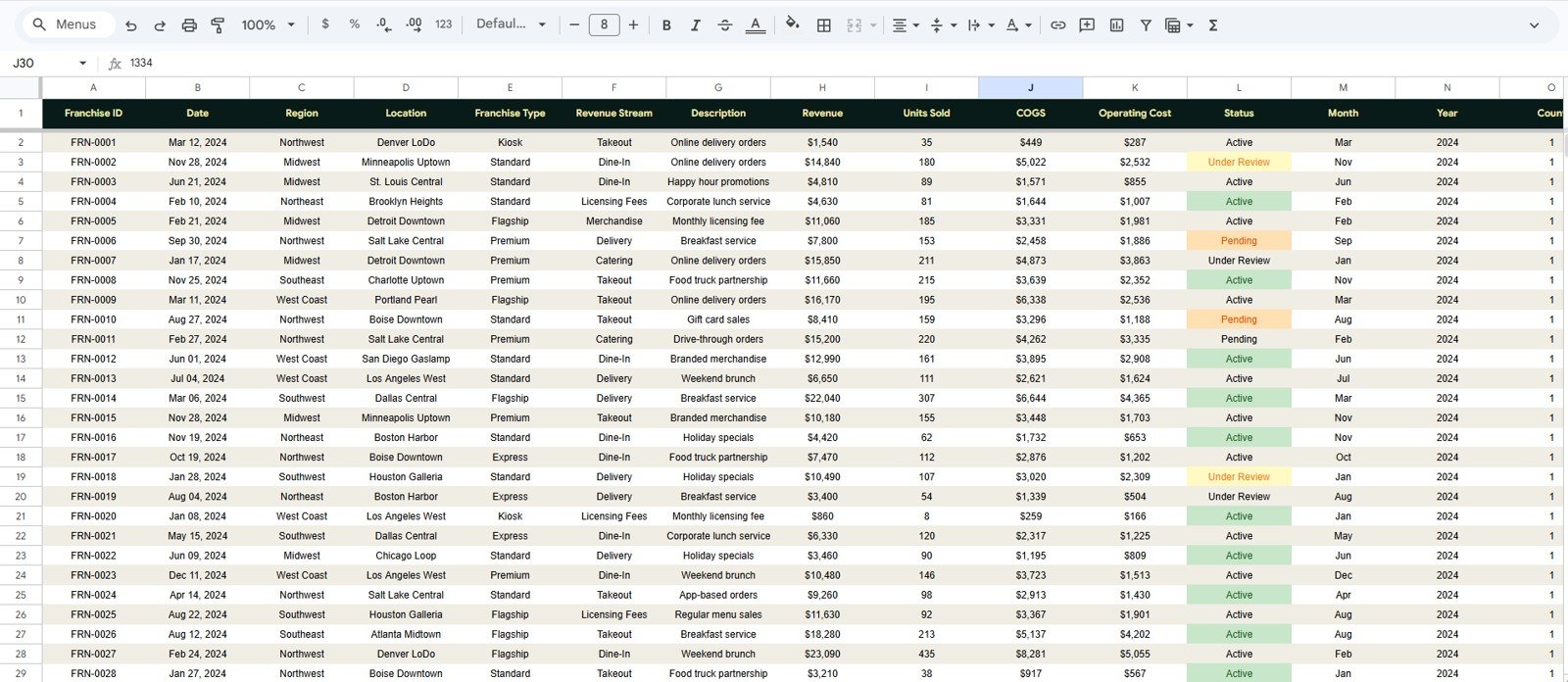1568x682 pixels.
Task: Click the formula bar containing 1334
Action: coord(843,63)
